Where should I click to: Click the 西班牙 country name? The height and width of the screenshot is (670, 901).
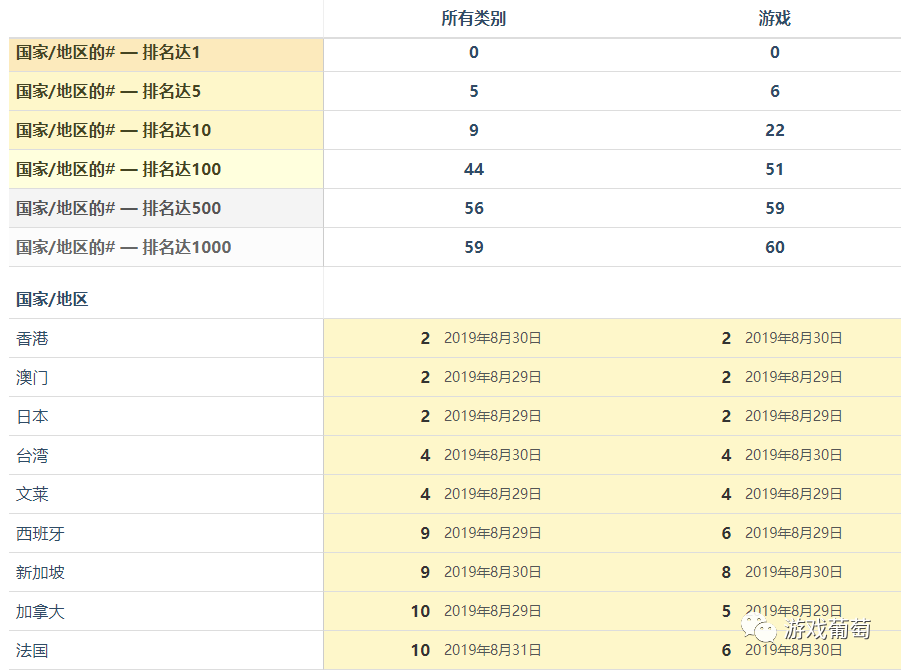click(x=38, y=533)
